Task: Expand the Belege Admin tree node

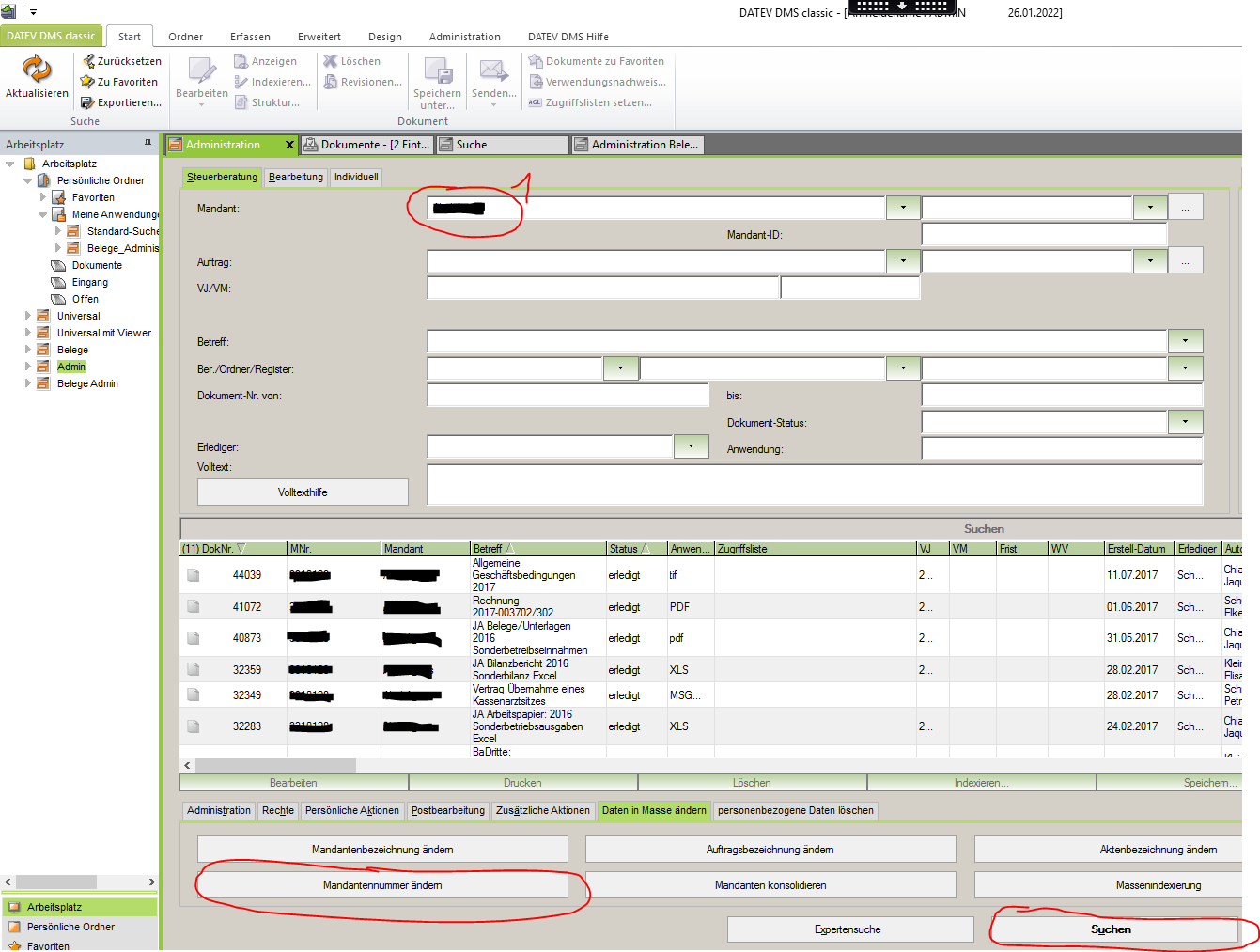Action: tap(28, 383)
